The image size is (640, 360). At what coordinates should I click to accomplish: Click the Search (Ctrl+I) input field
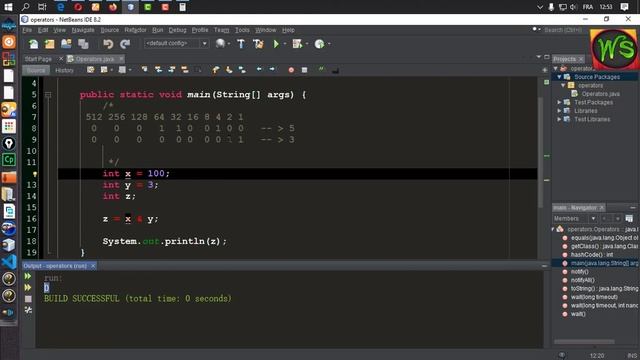[563, 30]
